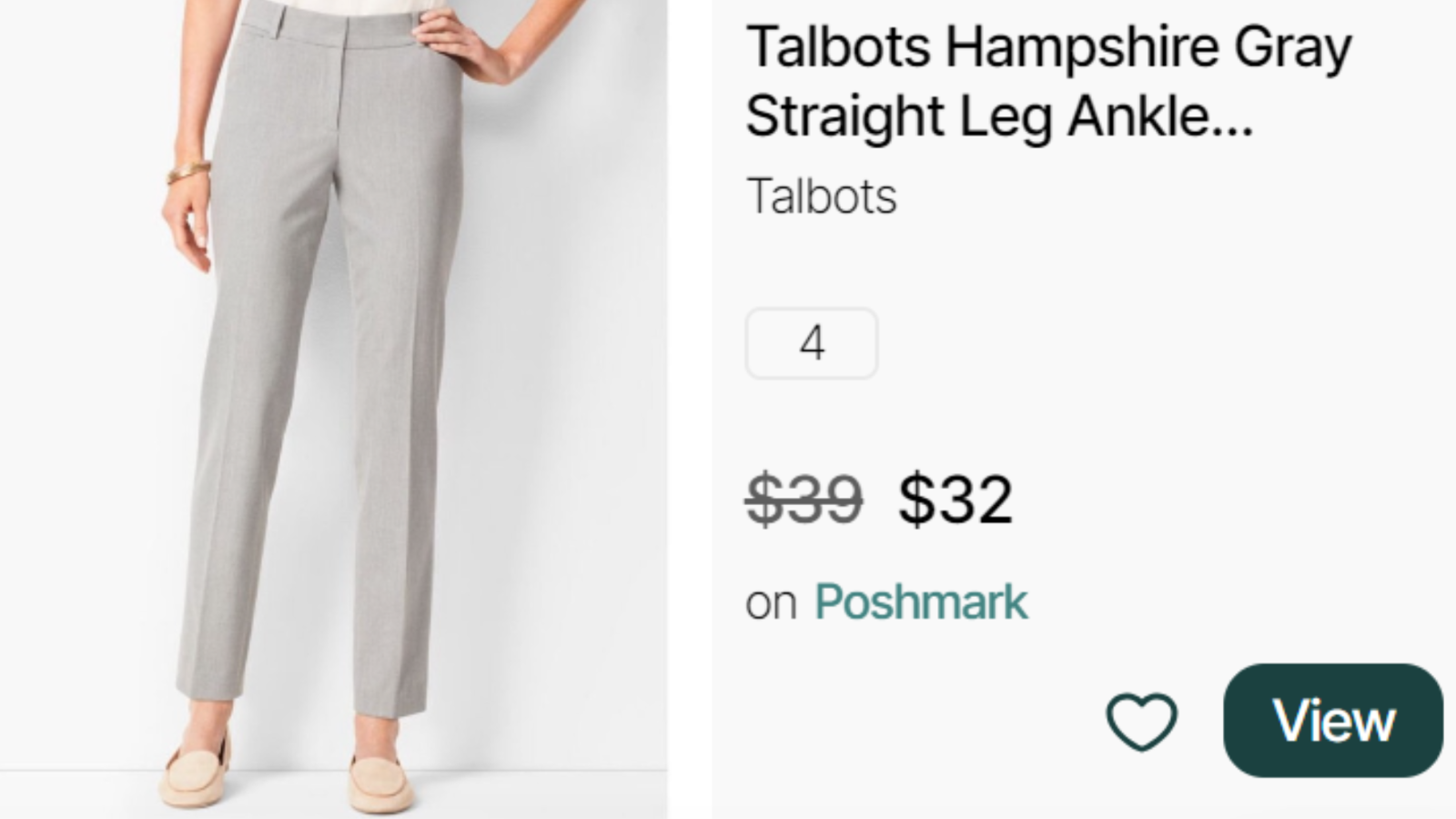Click the gold bracelet in the photo

(x=189, y=170)
